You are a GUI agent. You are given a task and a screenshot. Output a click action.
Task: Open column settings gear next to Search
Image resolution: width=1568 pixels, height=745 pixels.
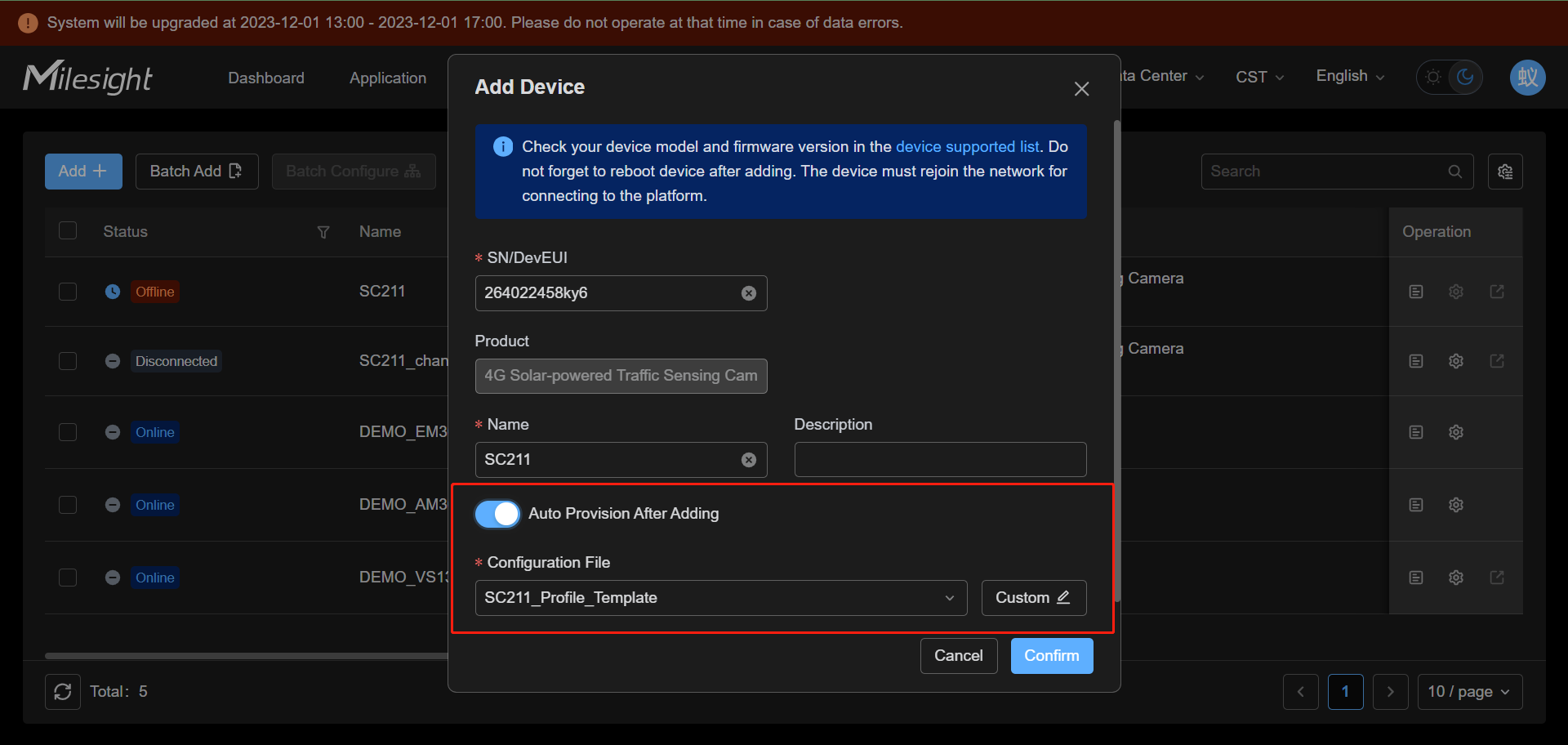1505,172
